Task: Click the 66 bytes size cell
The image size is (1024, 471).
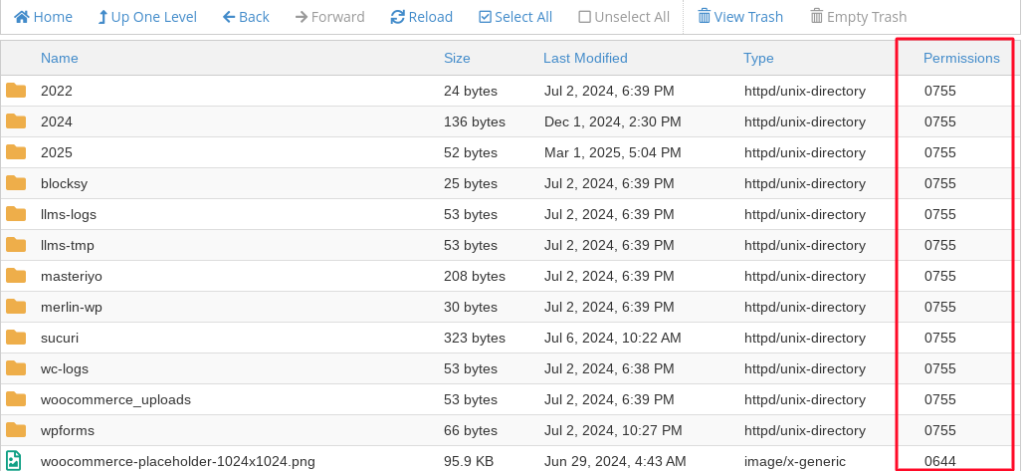Action: tap(471, 430)
